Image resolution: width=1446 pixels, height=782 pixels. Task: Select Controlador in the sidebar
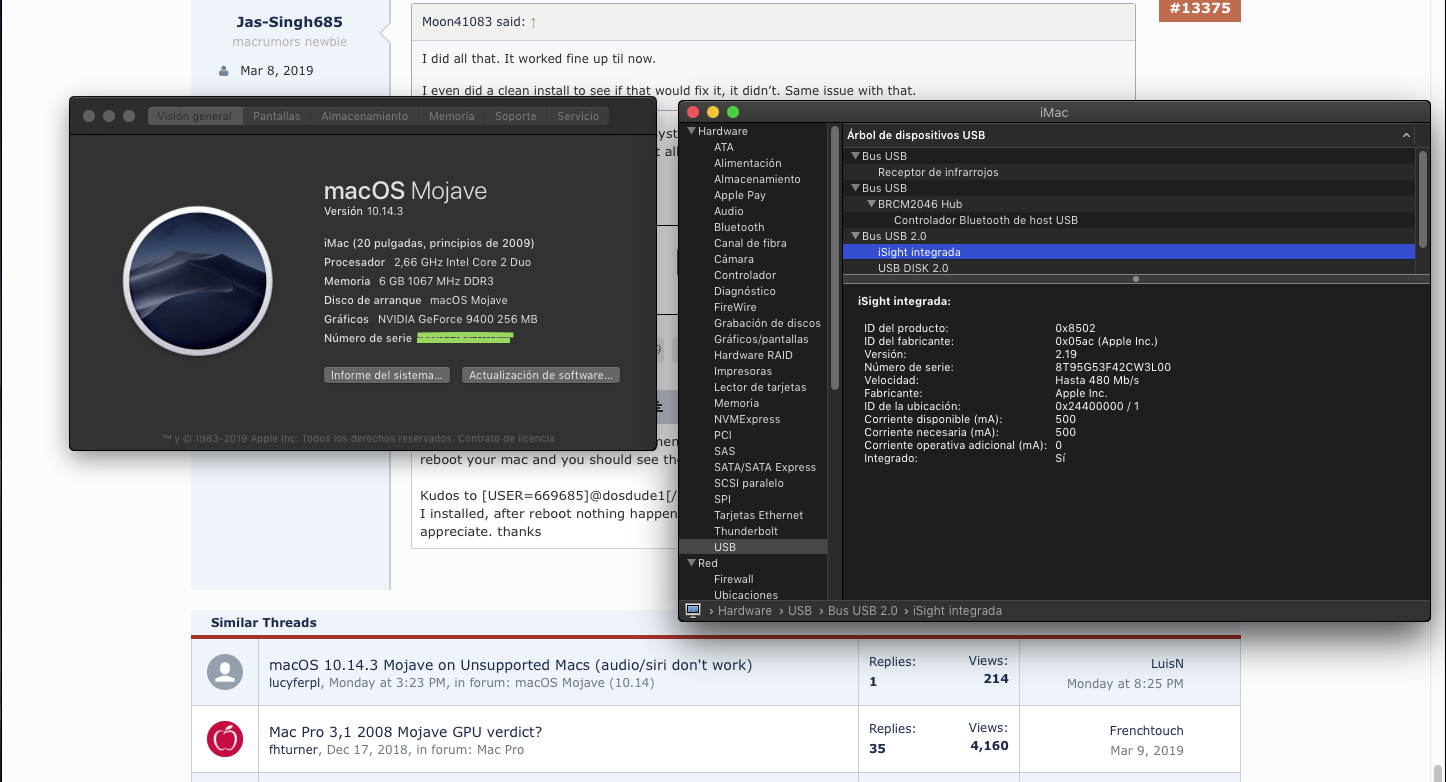tap(745, 275)
